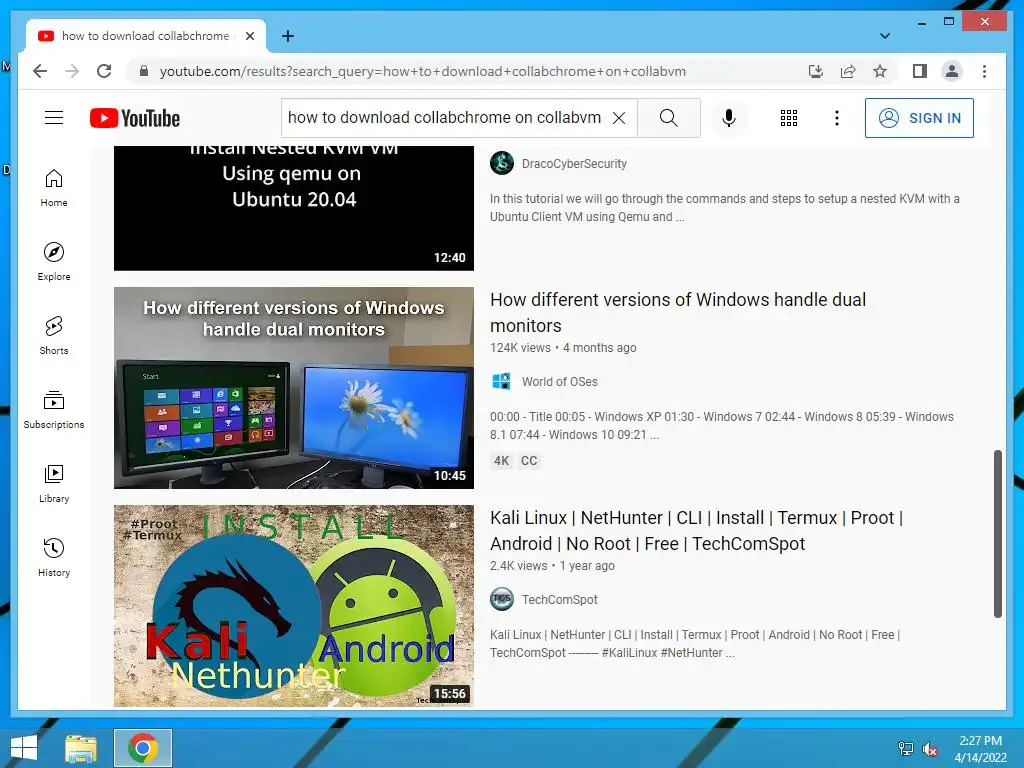Select the 'how to download collabchrome' tab
1024x768 pixels.
coord(146,36)
